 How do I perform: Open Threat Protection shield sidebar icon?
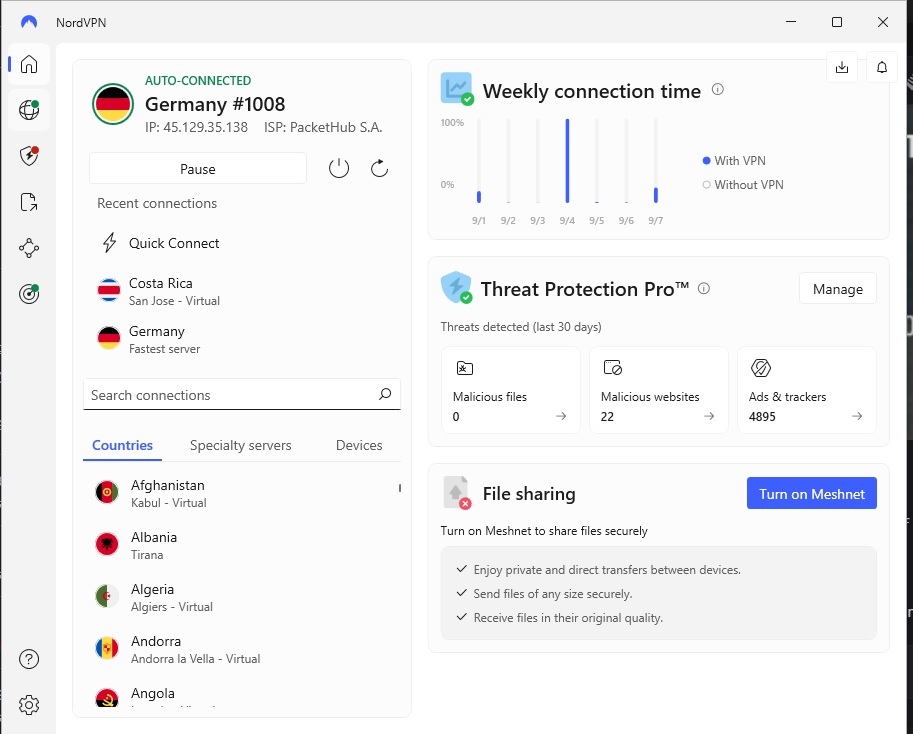29,156
